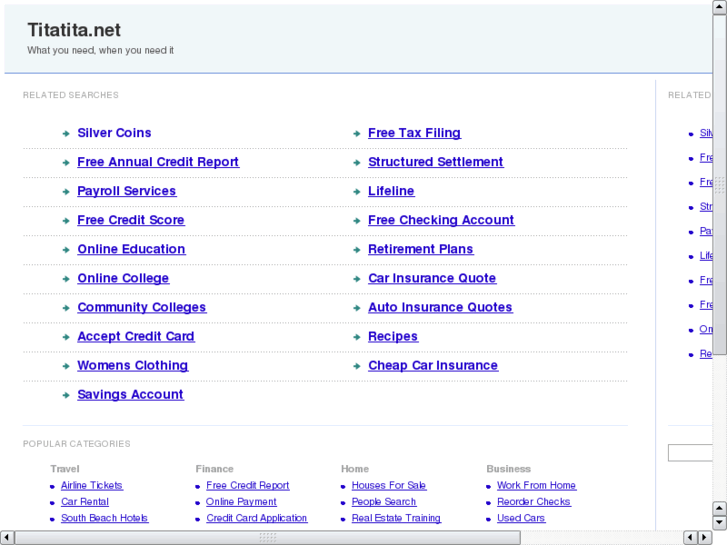The width and height of the screenshot is (727, 545).
Task: Open the Free Annual Credit Report link
Action: click(158, 162)
